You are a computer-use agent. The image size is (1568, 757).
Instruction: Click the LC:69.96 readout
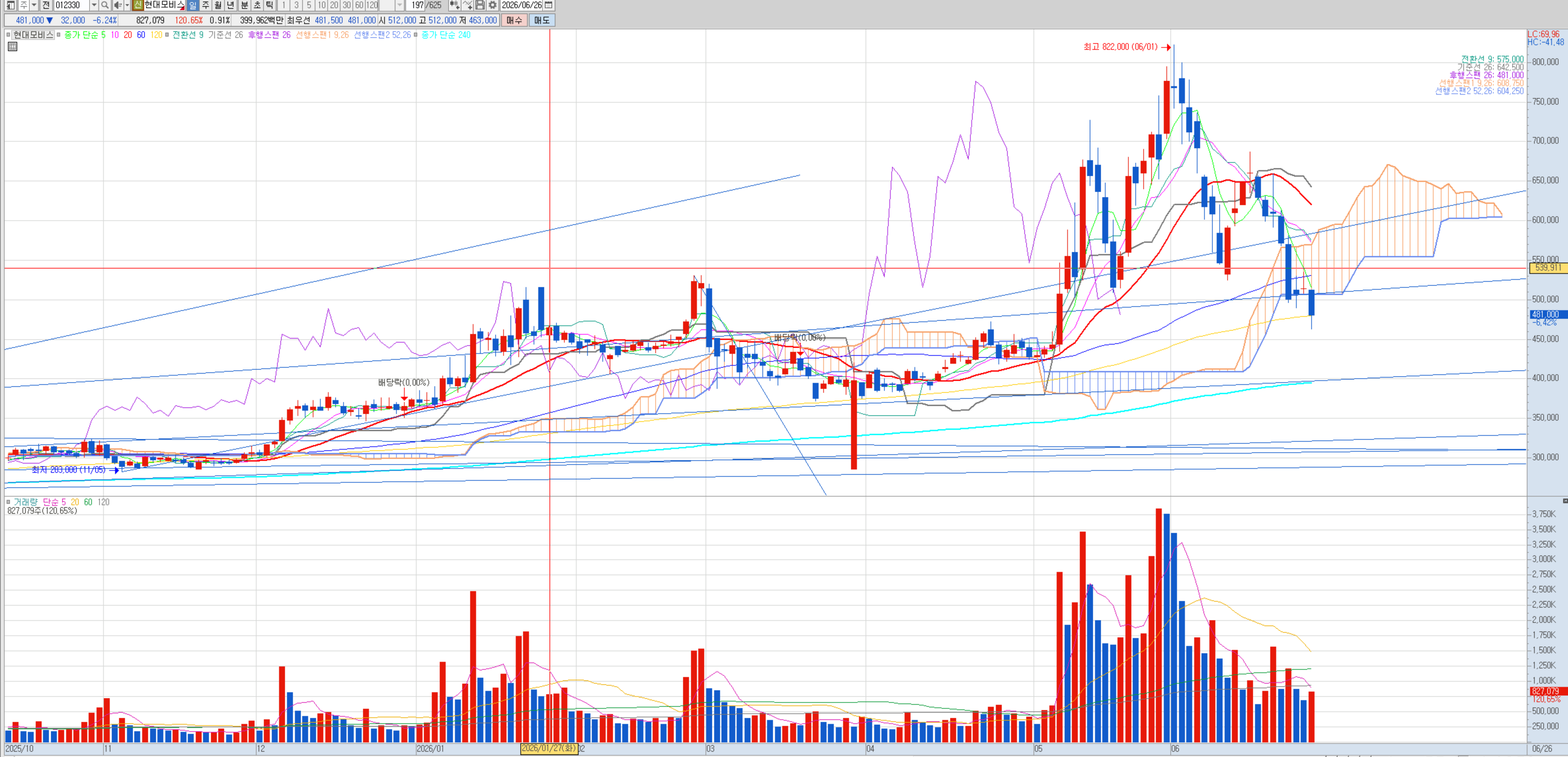(1543, 34)
